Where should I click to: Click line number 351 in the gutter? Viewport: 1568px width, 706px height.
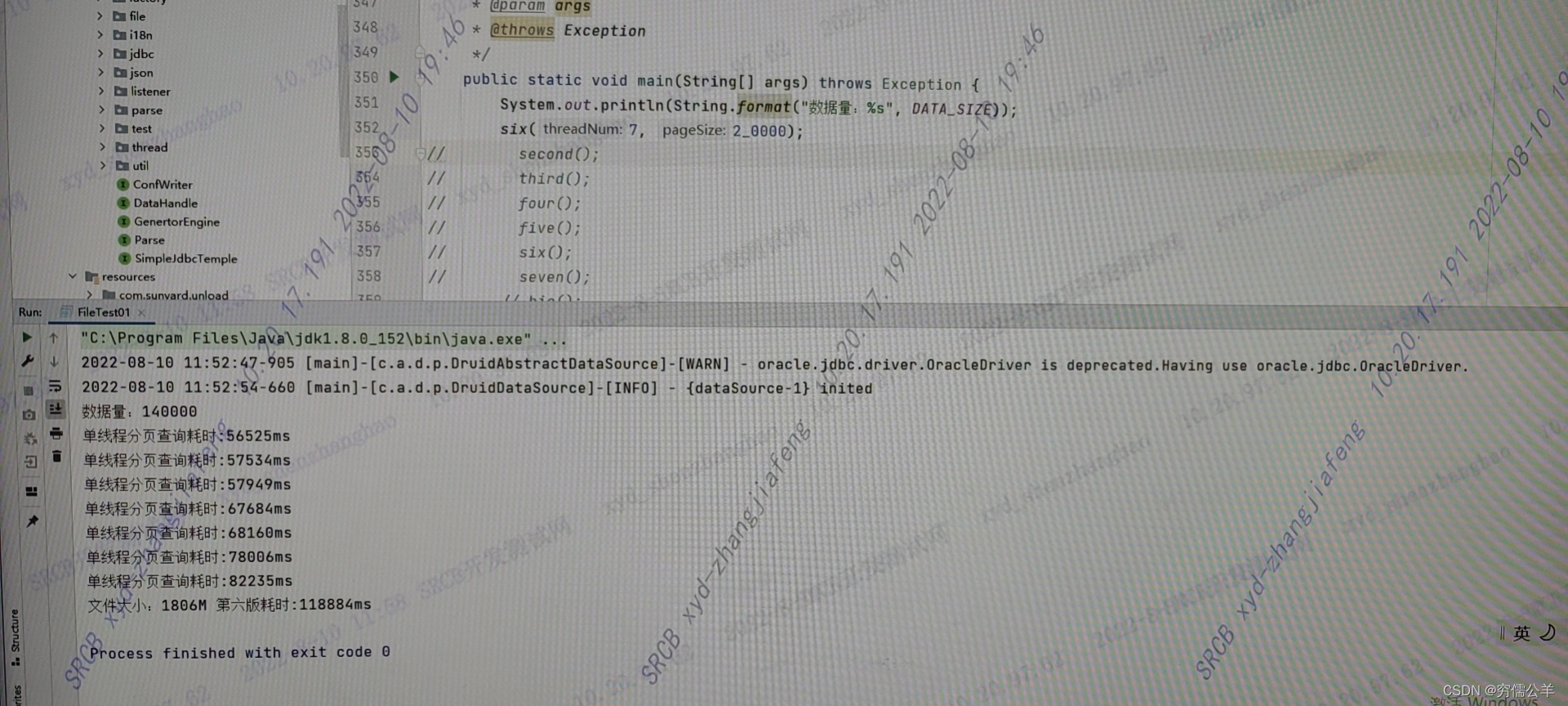366,102
